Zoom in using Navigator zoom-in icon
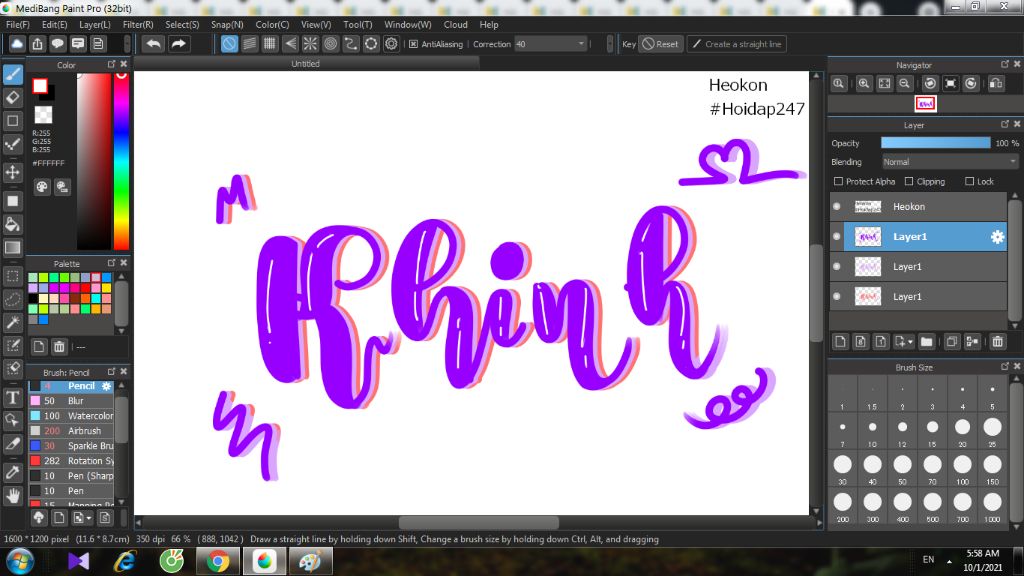Viewport: 1024px width, 576px height. (863, 84)
